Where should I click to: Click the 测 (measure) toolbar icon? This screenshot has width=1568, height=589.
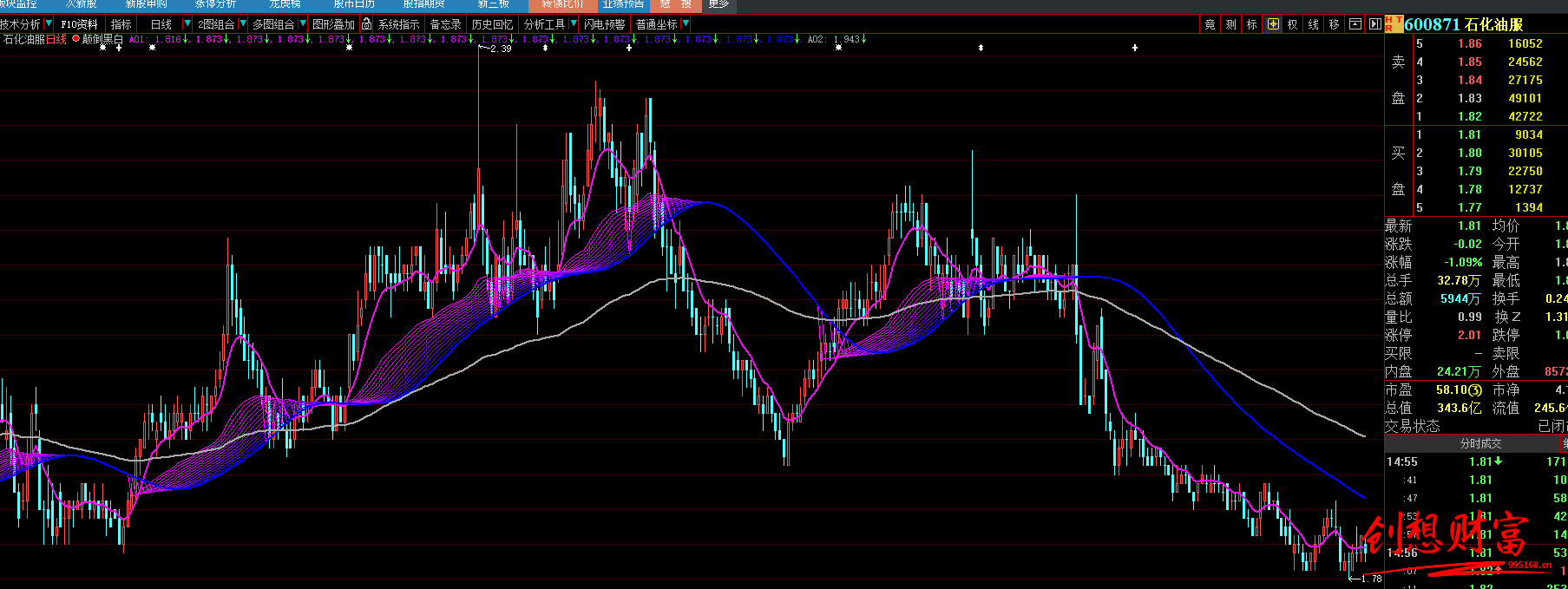(1230, 24)
